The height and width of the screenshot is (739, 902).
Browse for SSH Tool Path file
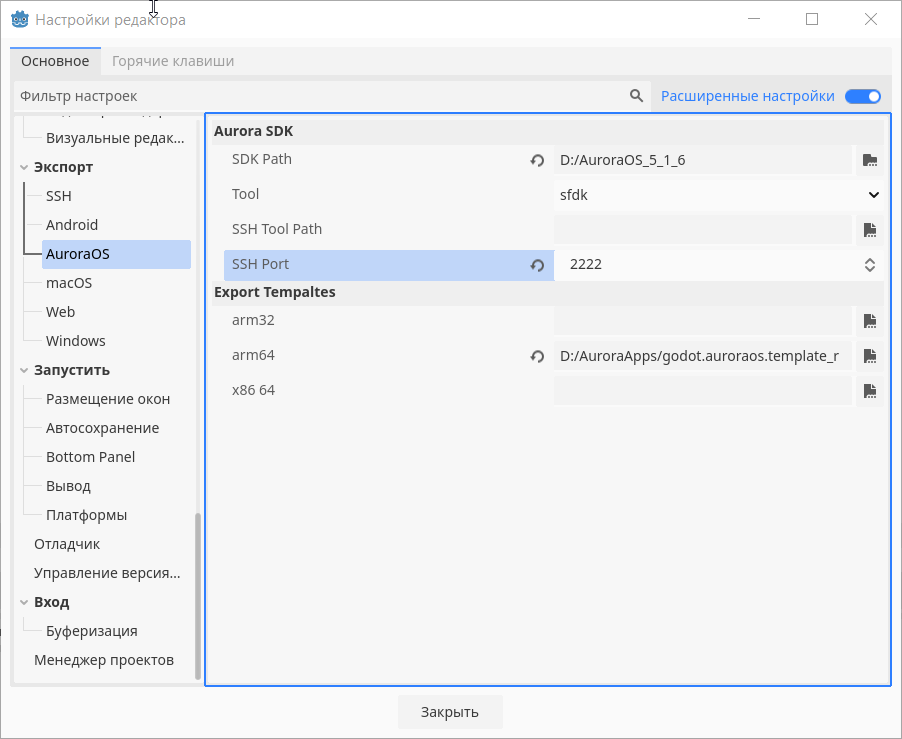869,230
